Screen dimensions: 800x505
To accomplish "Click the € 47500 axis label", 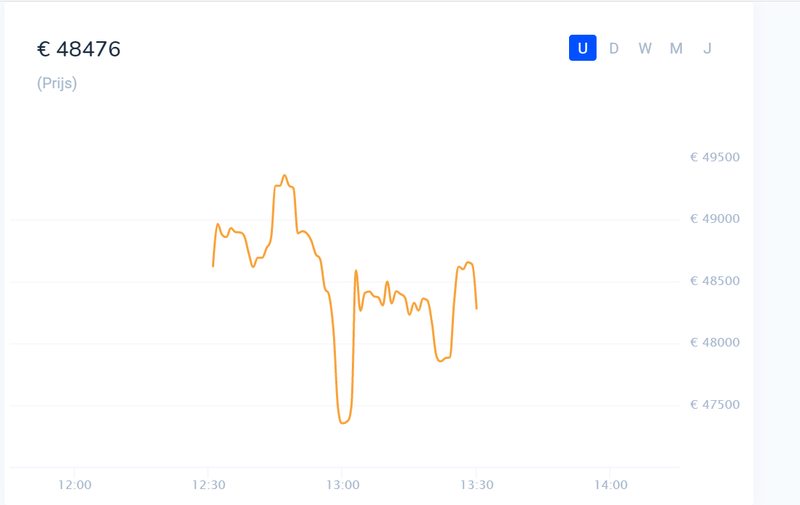I will pyautogui.click(x=715, y=405).
